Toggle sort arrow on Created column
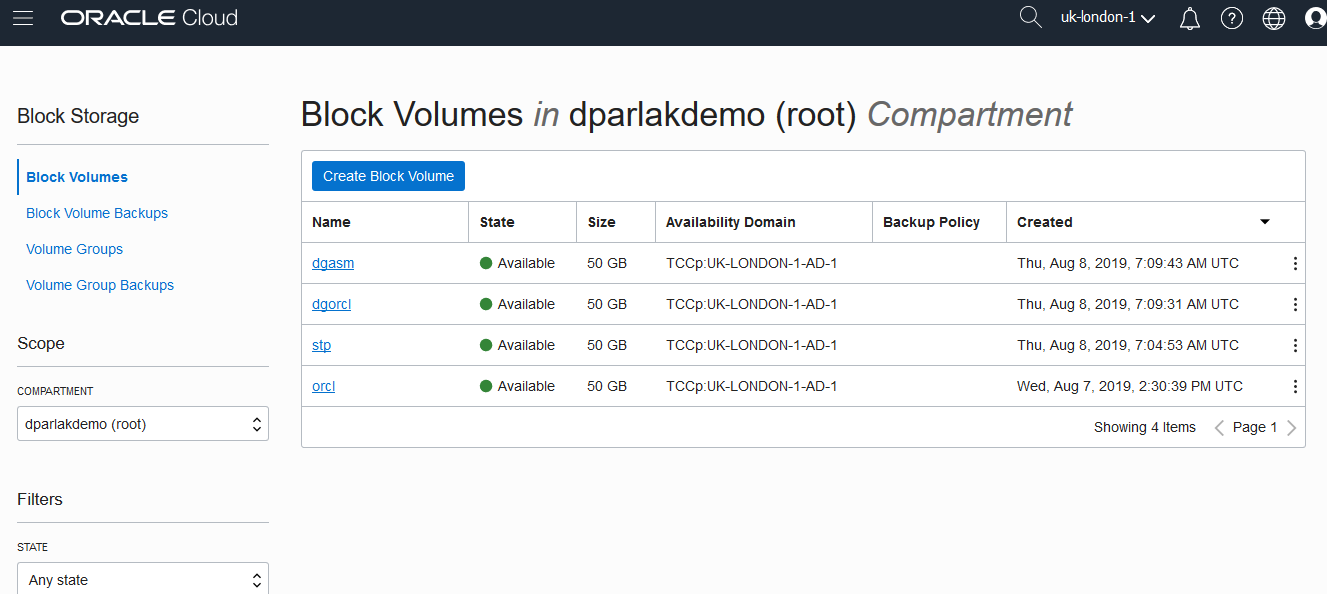 pyautogui.click(x=1265, y=222)
